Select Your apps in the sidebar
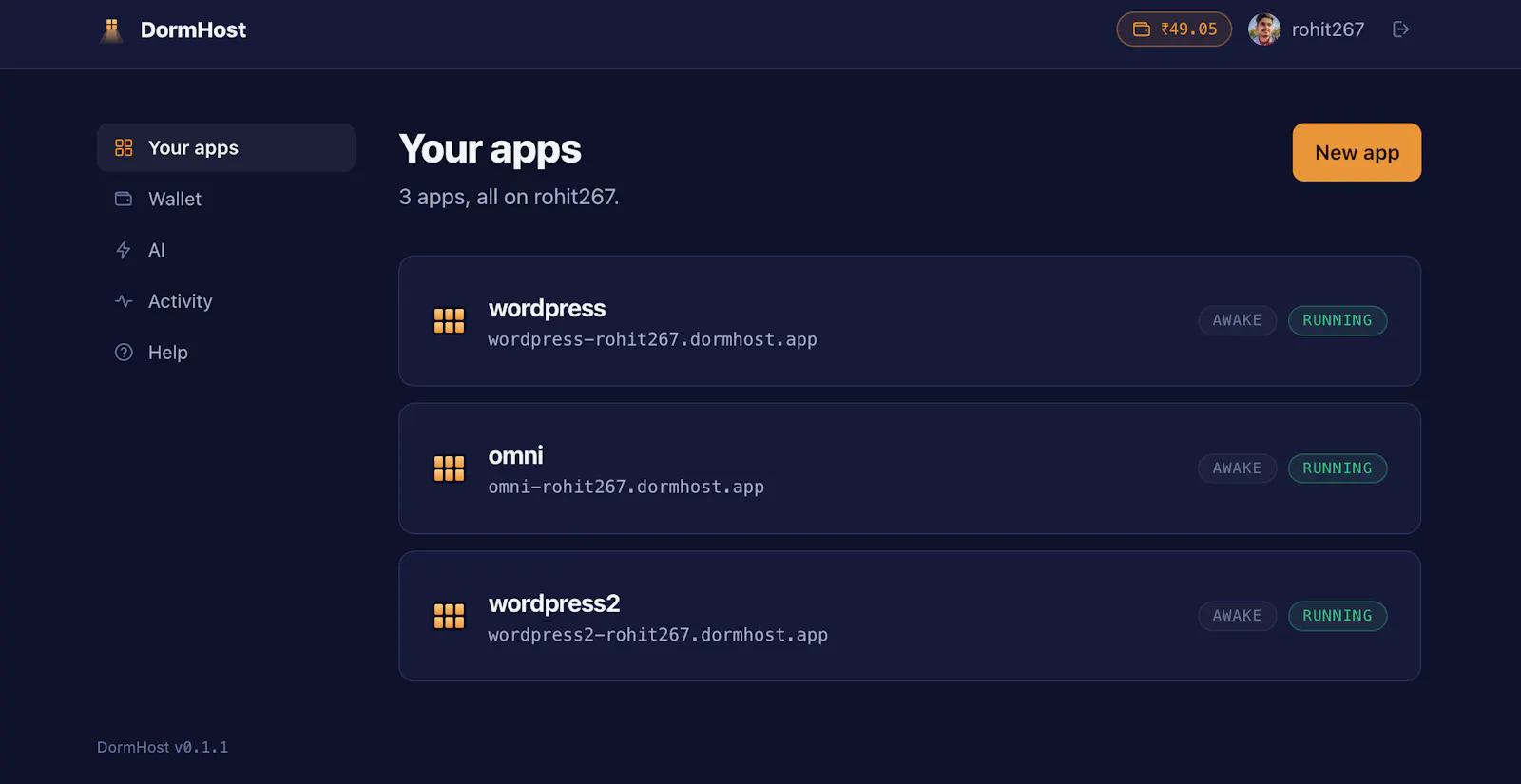The width and height of the screenshot is (1521, 784). point(226,147)
